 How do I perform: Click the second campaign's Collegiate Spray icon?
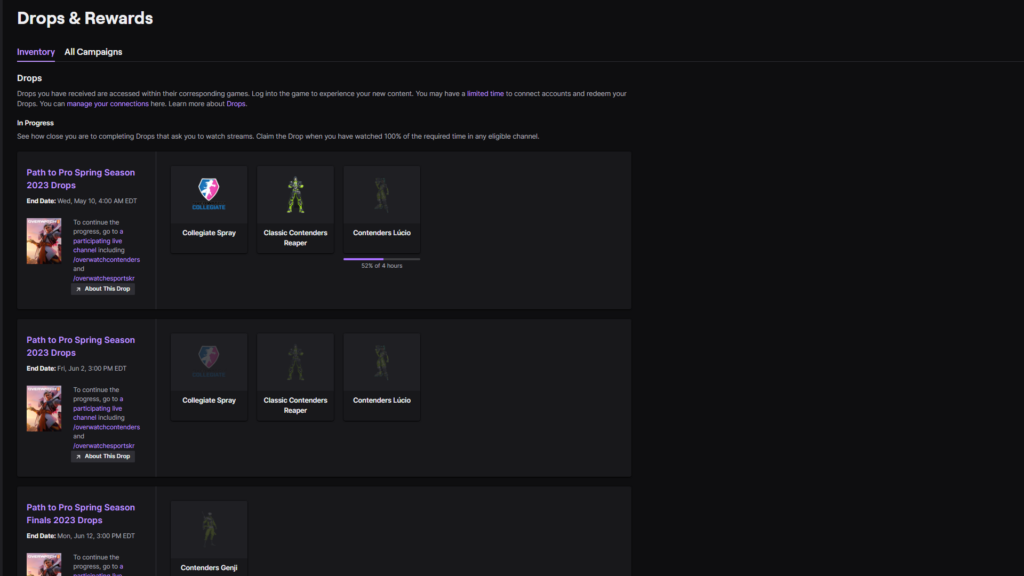[x=208, y=361]
